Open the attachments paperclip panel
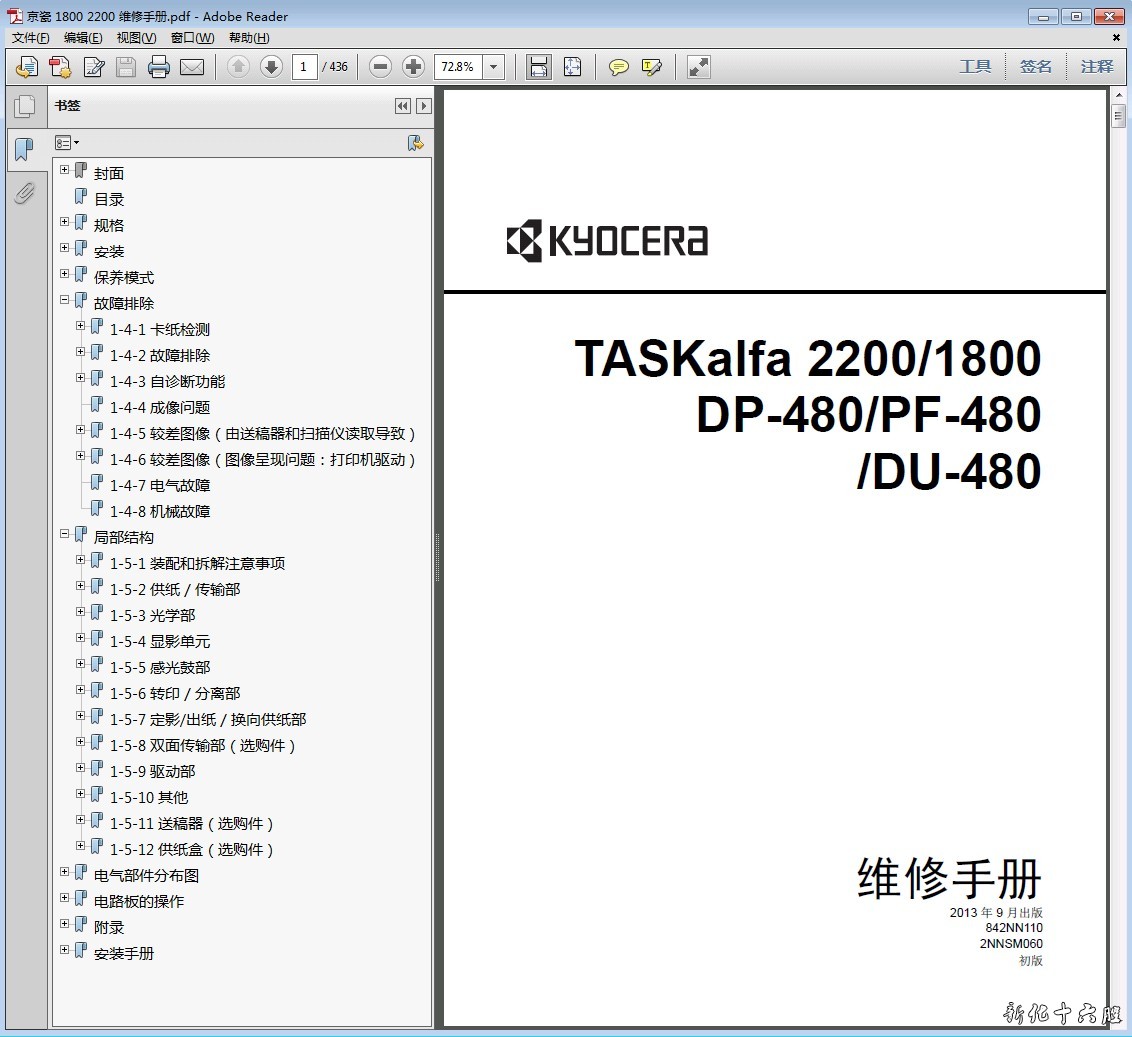 [24, 193]
